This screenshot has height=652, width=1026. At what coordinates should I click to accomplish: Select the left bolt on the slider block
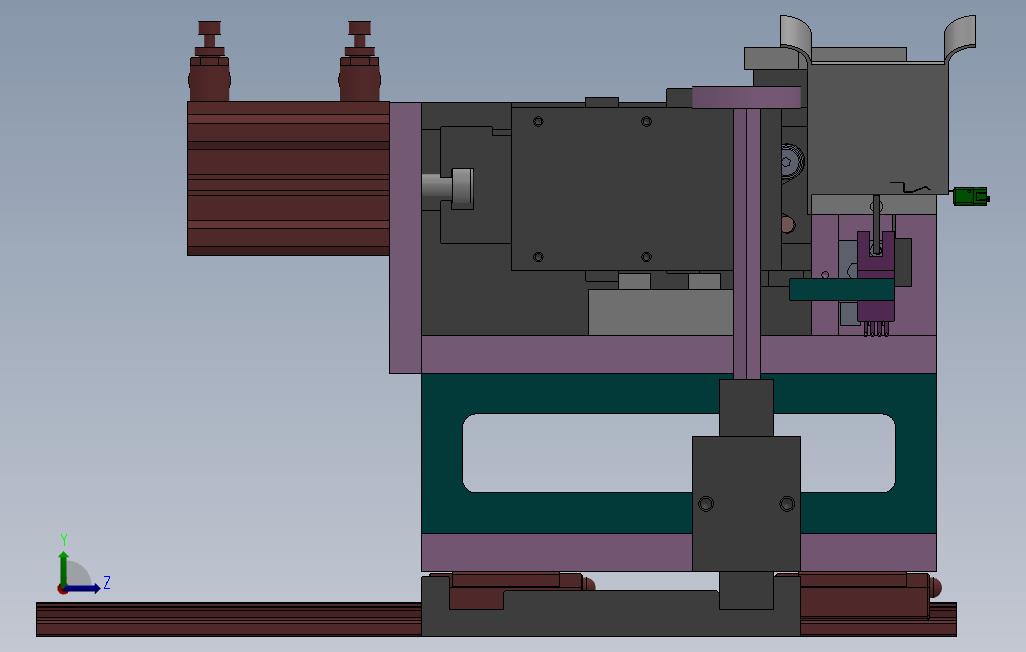(706, 504)
